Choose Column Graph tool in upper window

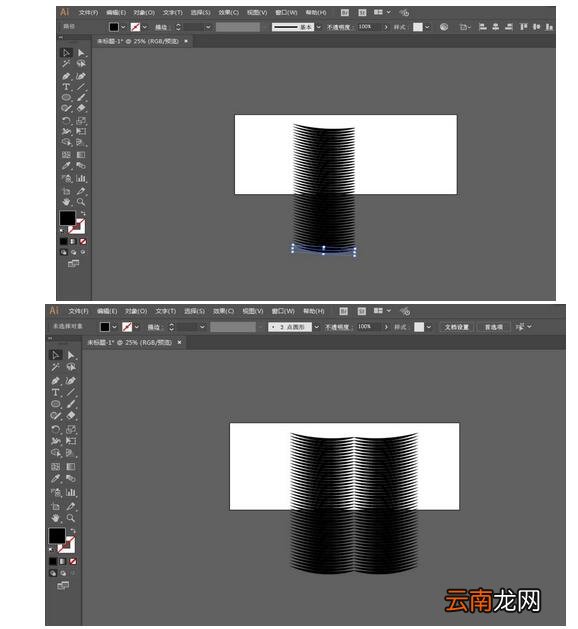point(81,178)
